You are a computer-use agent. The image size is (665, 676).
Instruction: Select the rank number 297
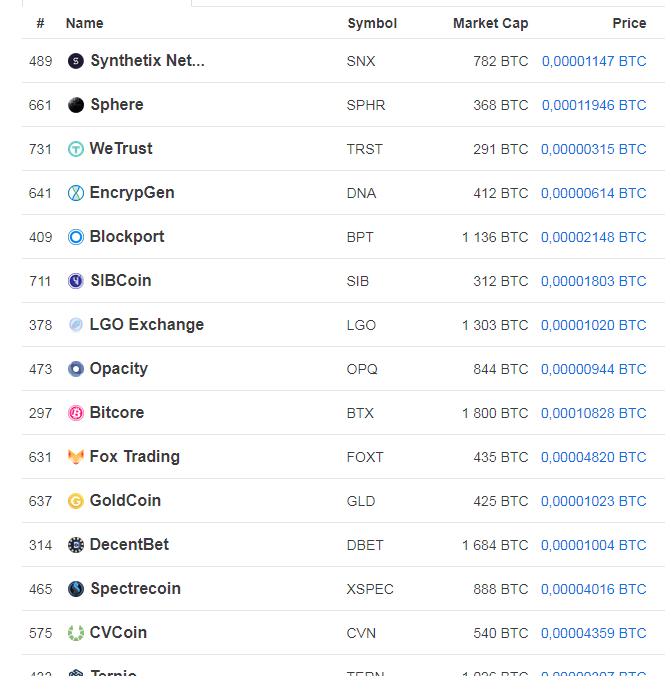pyautogui.click(x=41, y=413)
